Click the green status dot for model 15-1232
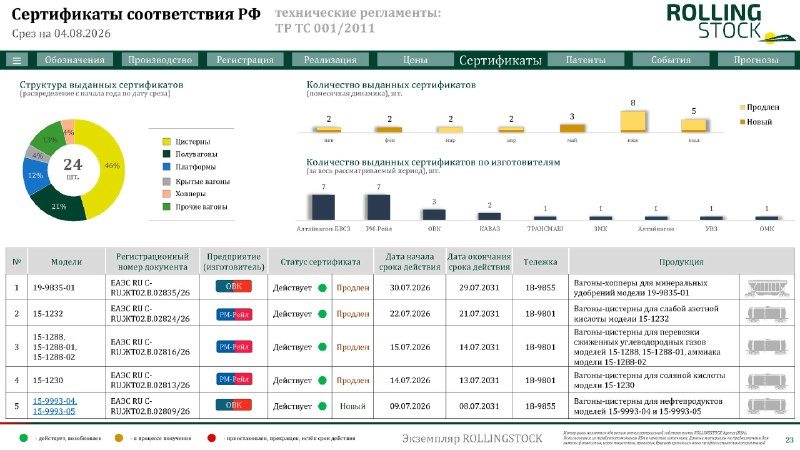 [322, 314]
